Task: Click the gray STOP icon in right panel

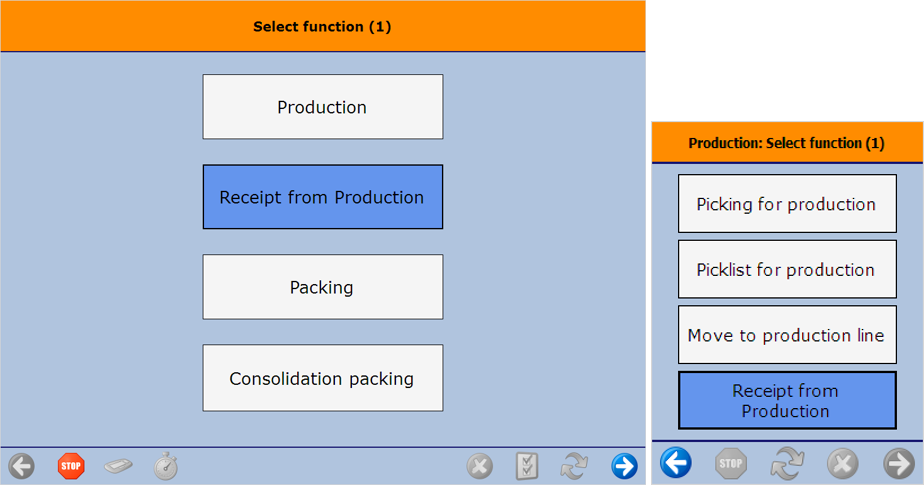Action: [731, 463]
